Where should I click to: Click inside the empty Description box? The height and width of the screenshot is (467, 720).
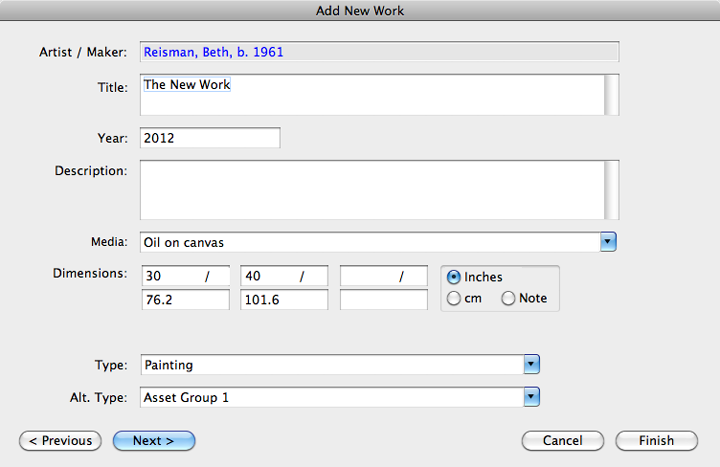[372, 190]
